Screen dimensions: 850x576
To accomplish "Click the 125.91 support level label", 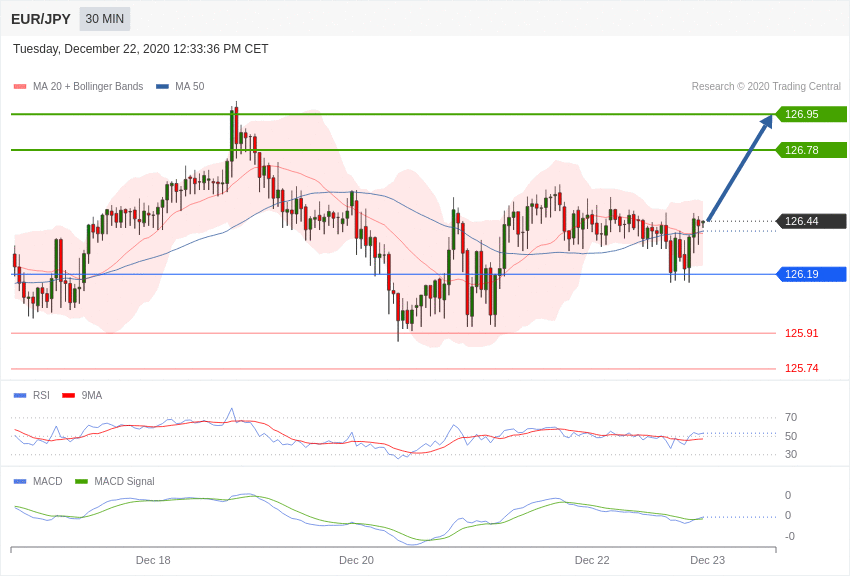I will 801,333.
